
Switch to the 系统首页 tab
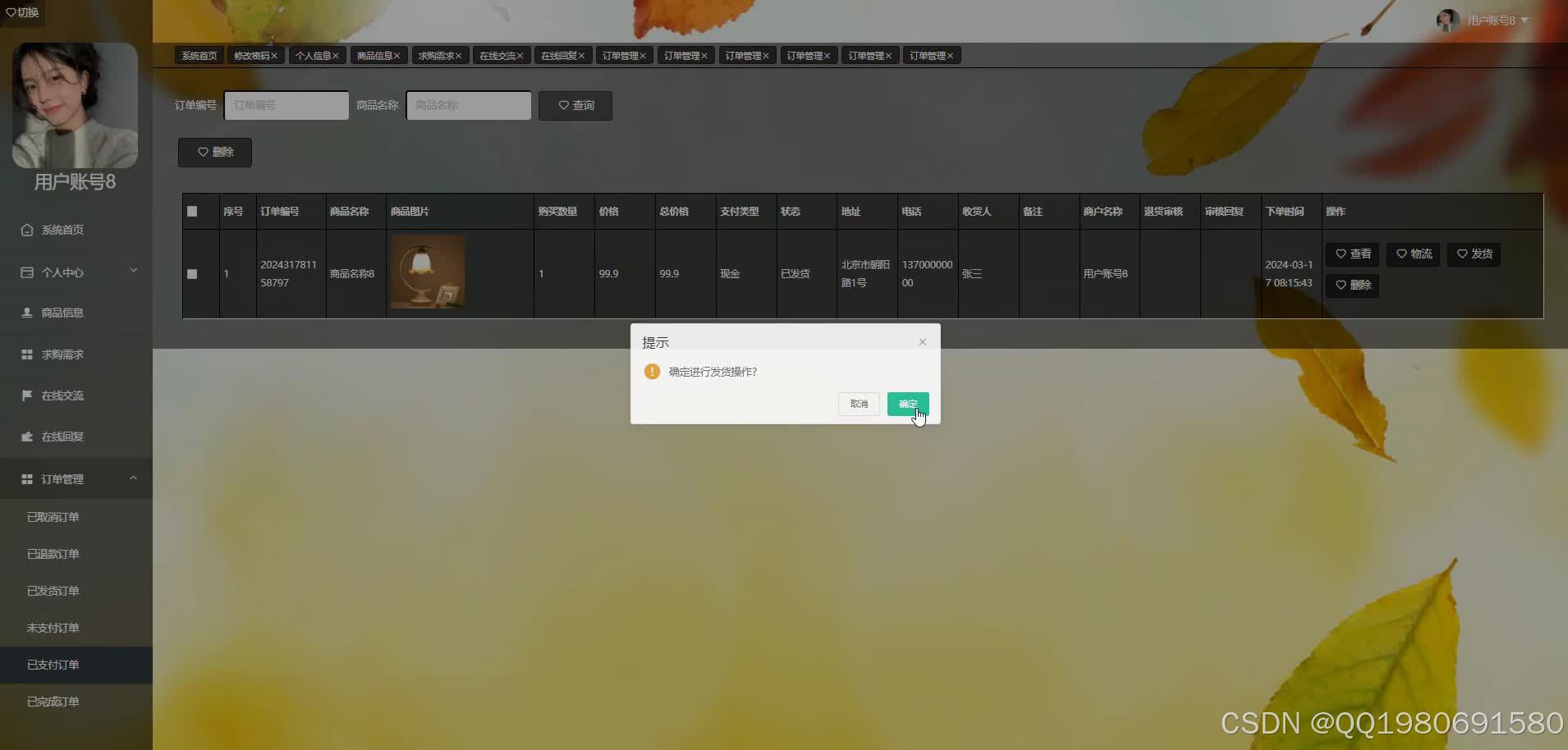(199, 56)
